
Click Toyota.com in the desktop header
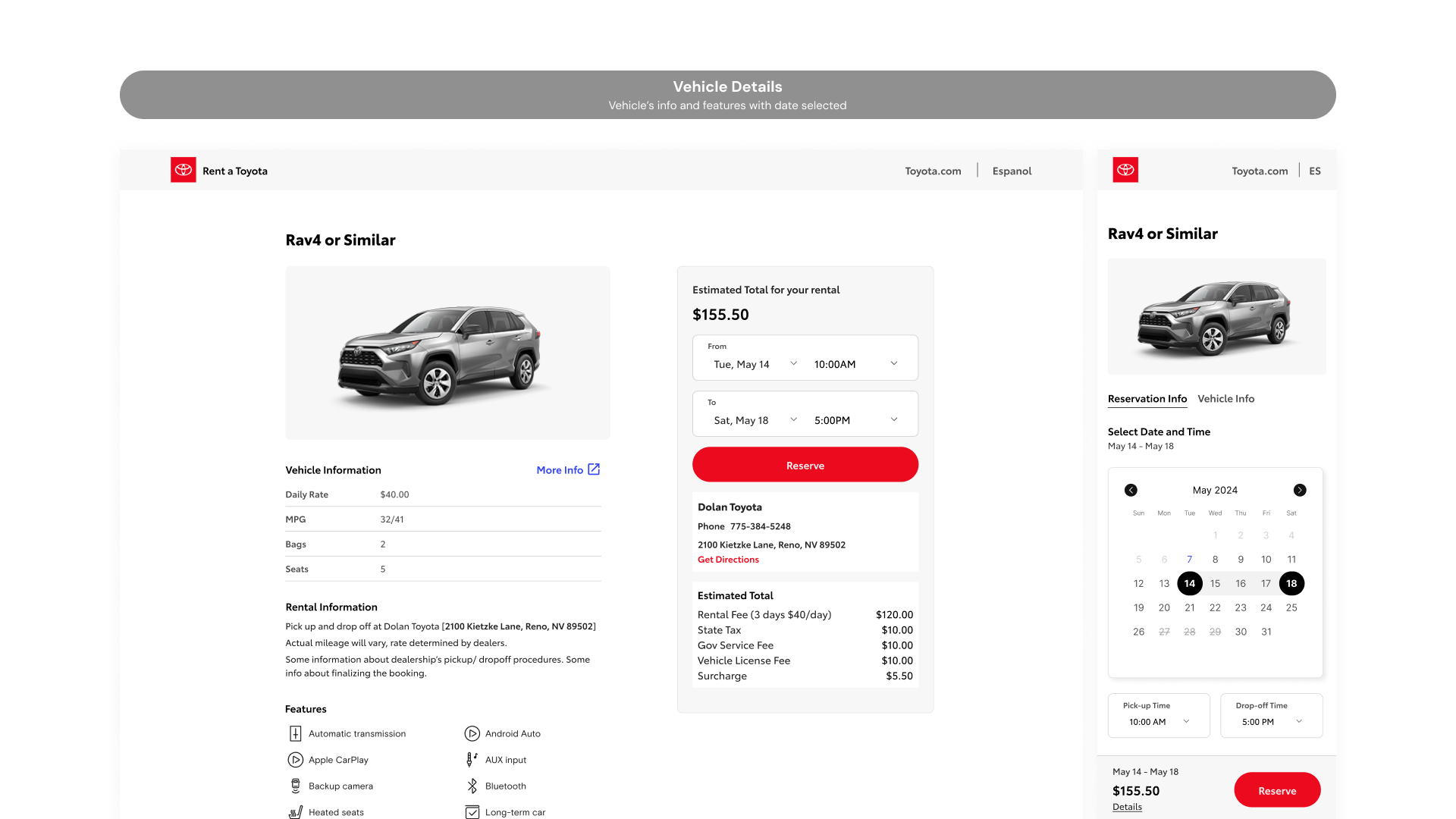coord(933,171)
